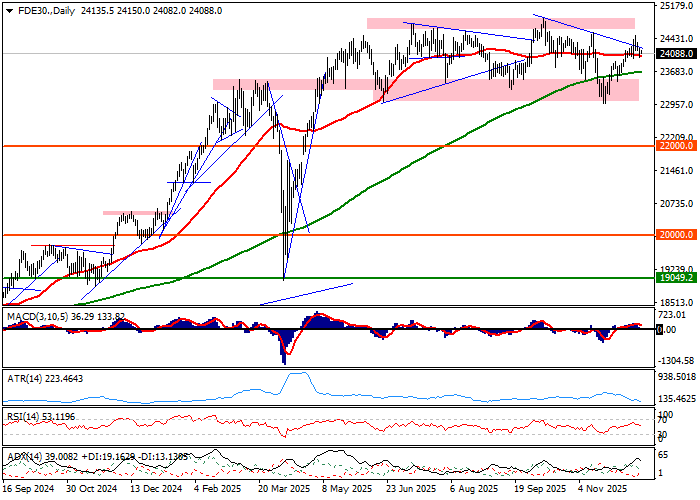700x500 pixels.
Task: Select the 20000.0 orange price label
Action: [x=676, y=235]
